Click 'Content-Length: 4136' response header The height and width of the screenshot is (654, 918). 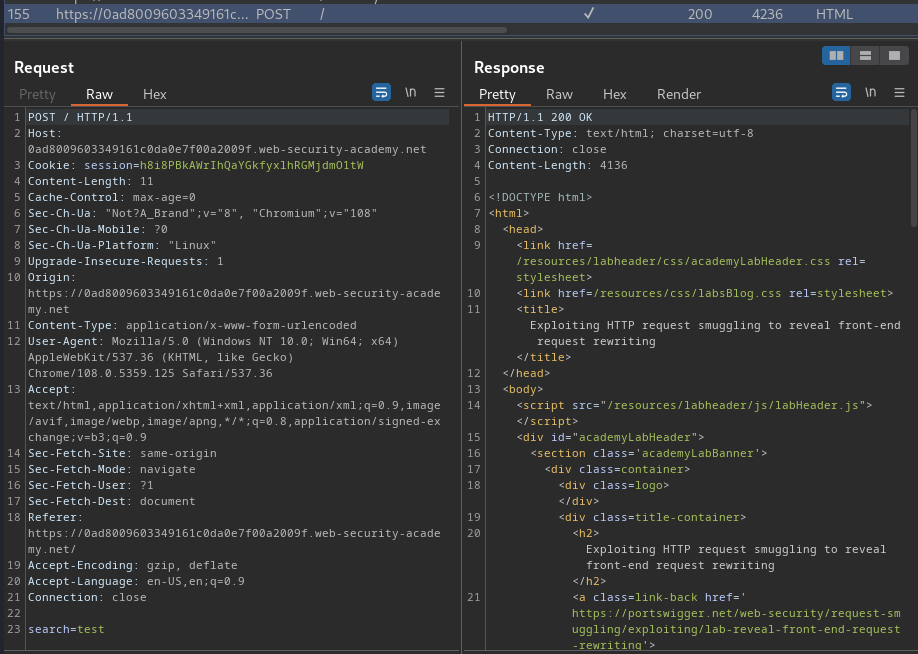pyautogui.click(x=557, y=165)
